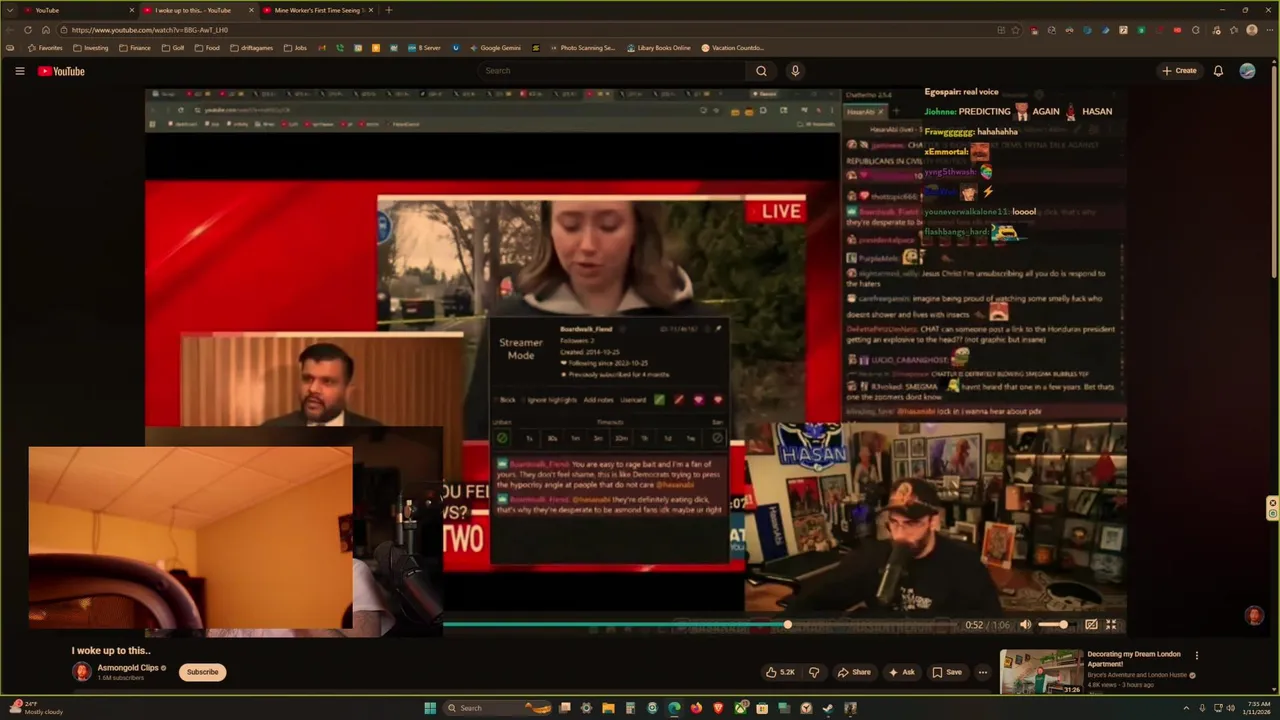Click the Share button
1280x720 pixels.
(x=854, y=672)
